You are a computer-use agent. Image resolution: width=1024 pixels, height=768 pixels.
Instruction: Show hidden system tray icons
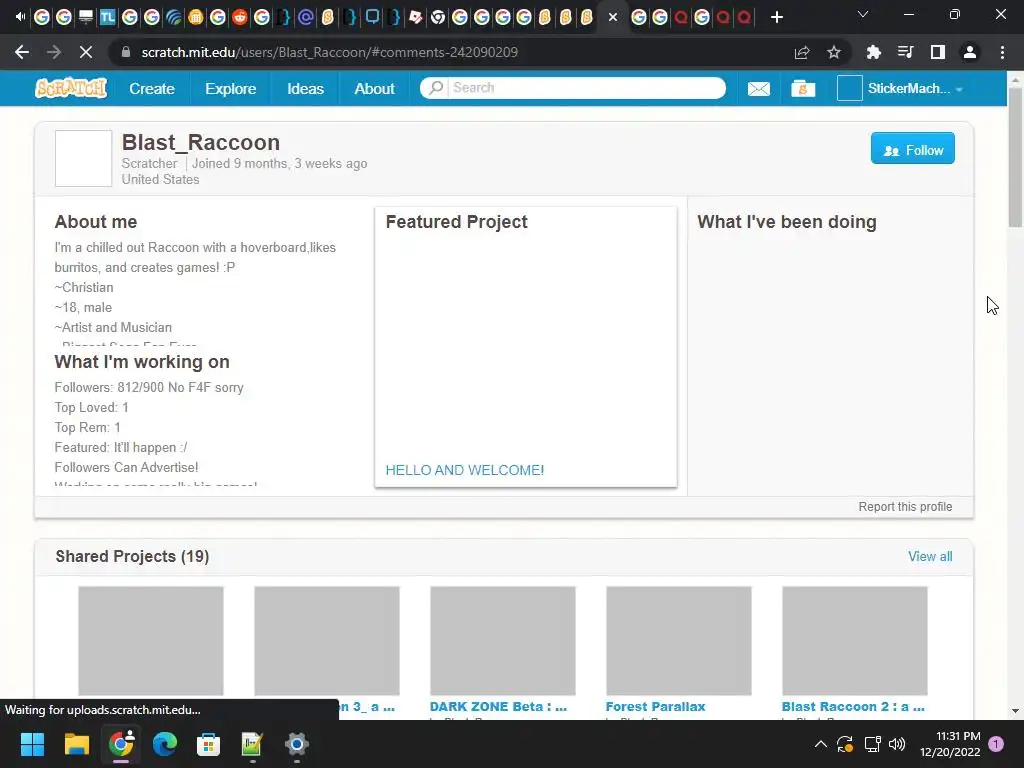coord(821,744)
